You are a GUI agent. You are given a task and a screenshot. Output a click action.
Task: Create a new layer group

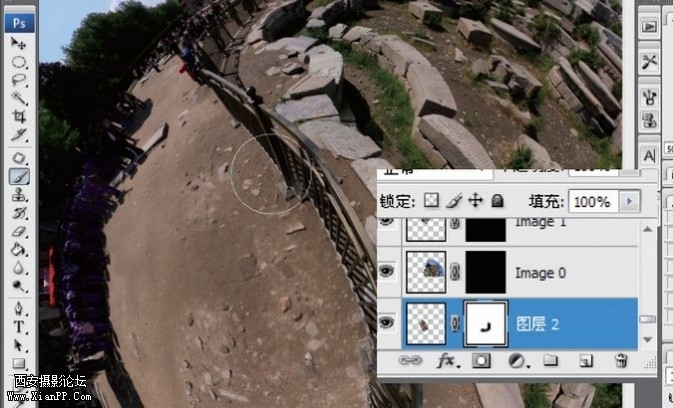[x=551, y=360]
